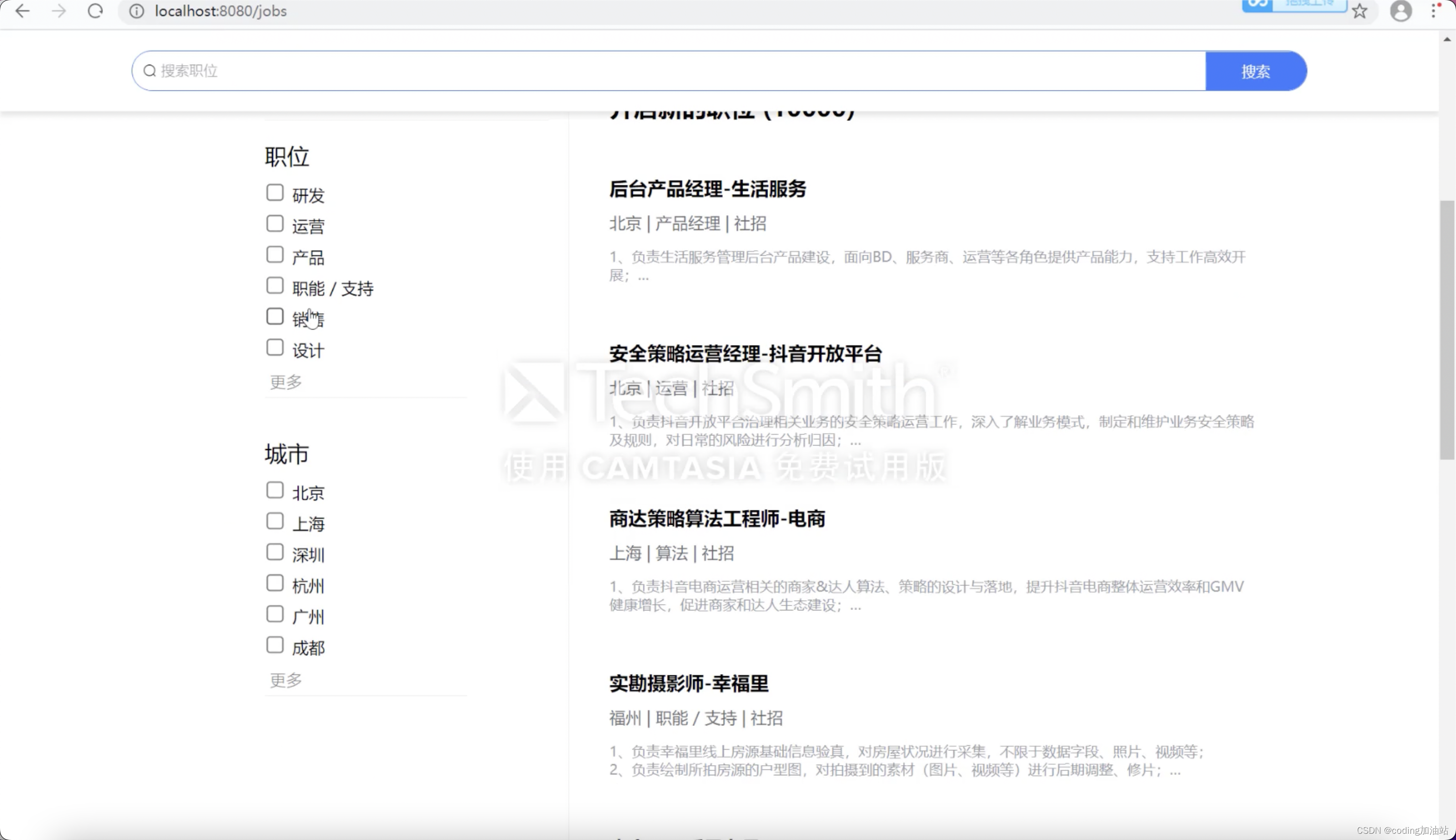
Task: Check the 运营 position checkbox
Action: [x=275, y=223]
